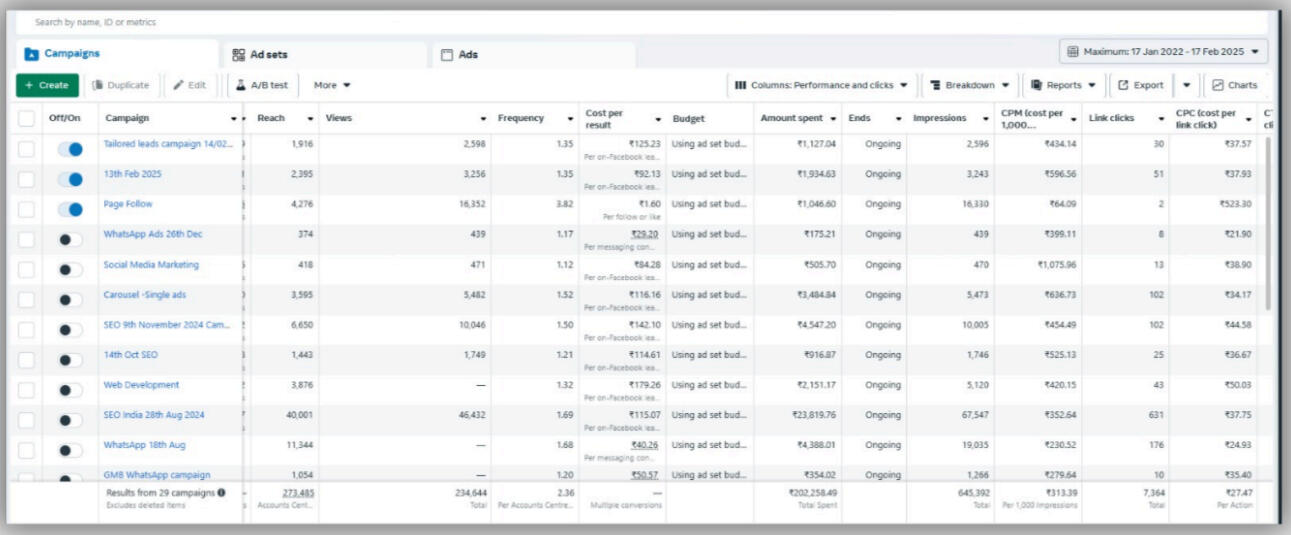Click the Campaigns folder icon

point(31,54)
